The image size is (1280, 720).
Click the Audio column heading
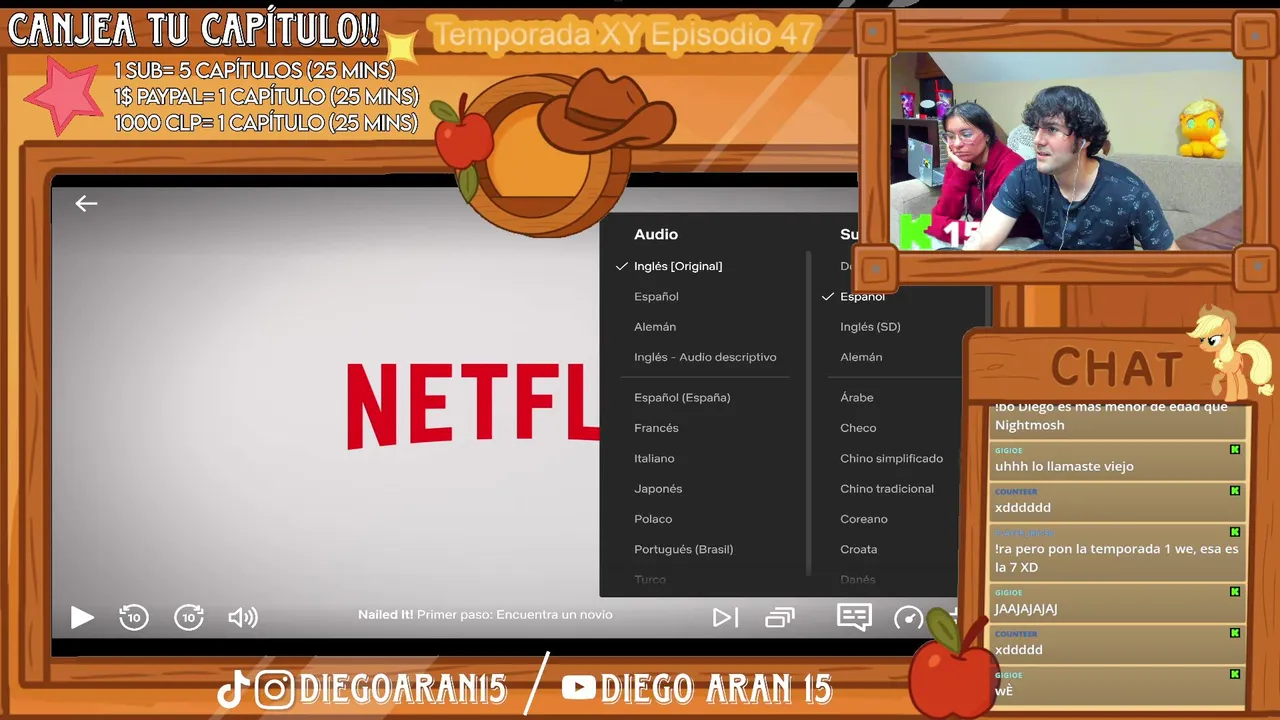[x=656, y=234]
